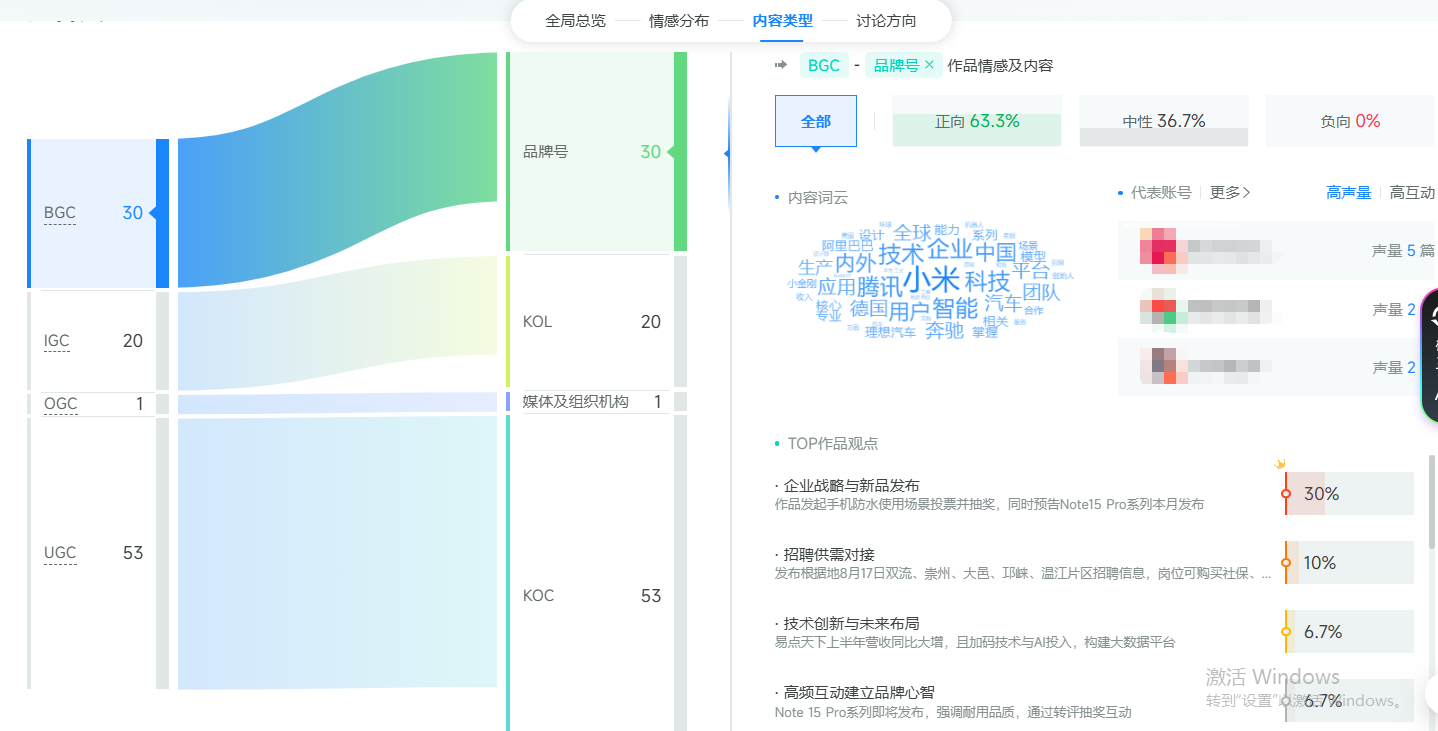Filter by 负向 0% sentiment
The image size is (1438, 731).
pyautogui.click(x=1350, y=121)
